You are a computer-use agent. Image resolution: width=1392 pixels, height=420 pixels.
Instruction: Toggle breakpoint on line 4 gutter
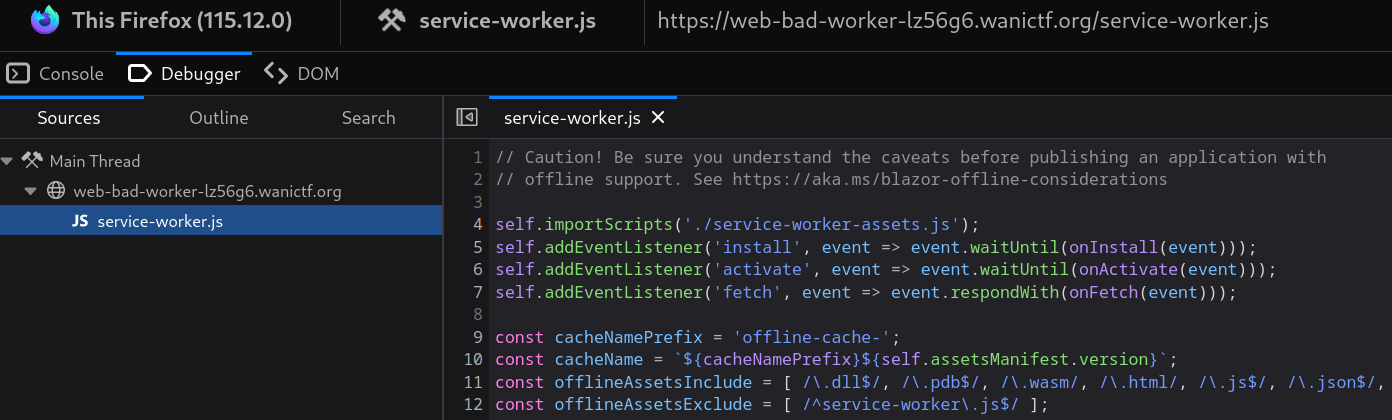click(477, 223)
